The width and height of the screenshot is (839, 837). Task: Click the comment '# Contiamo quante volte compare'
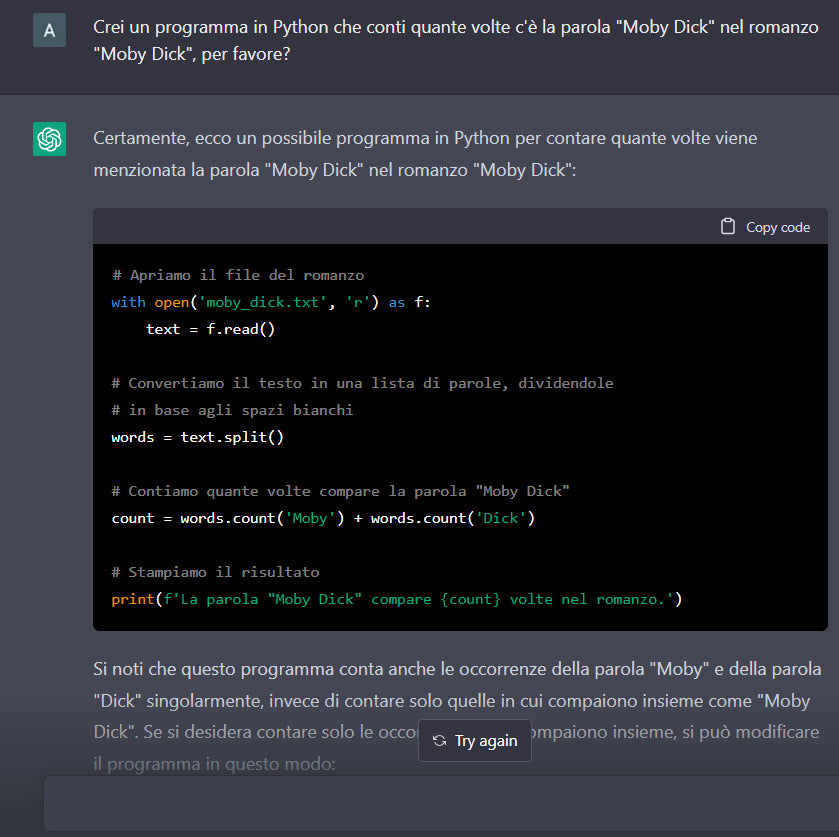point(340,491)
